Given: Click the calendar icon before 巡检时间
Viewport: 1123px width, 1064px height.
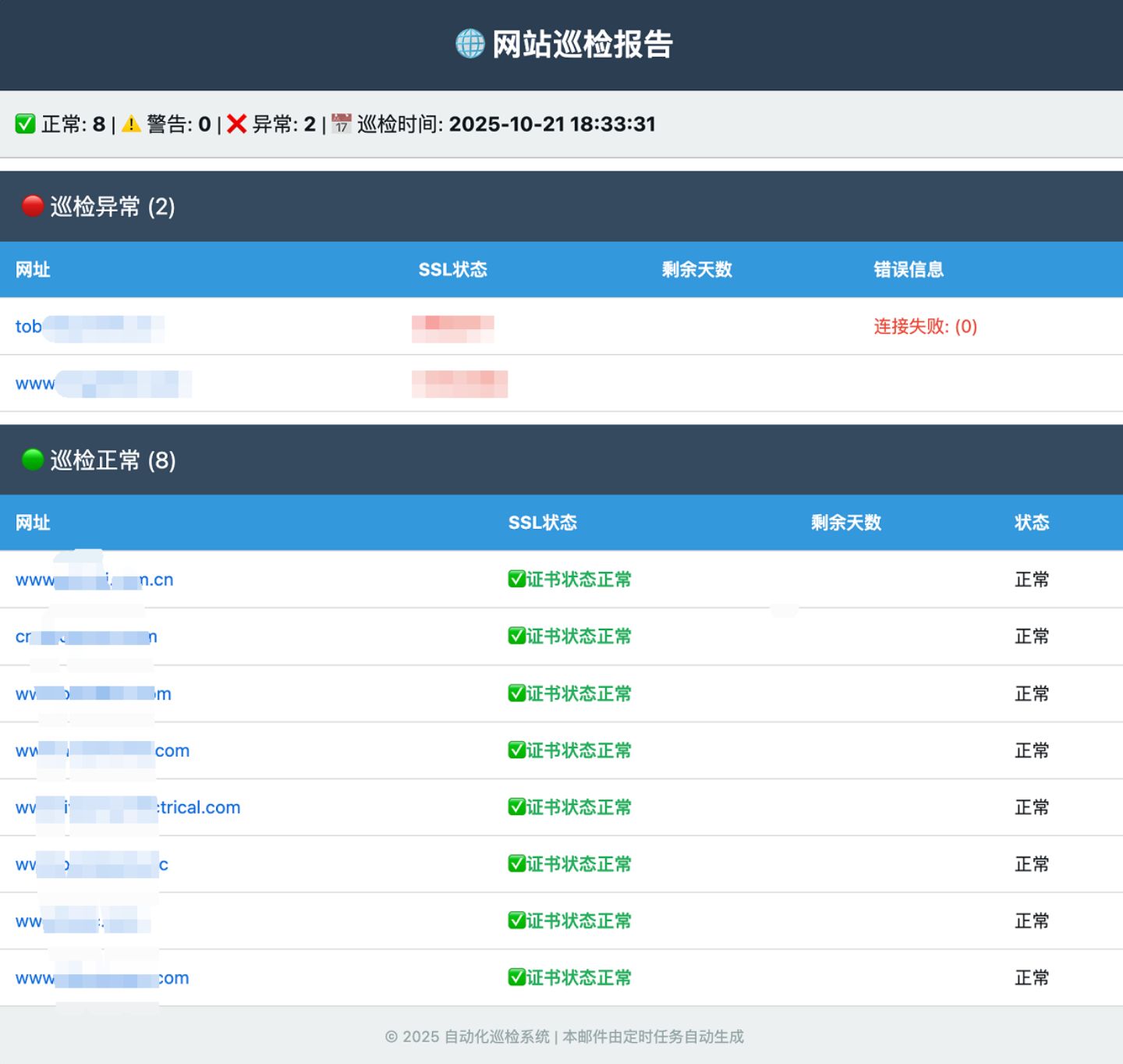Looking at the screenshot, I should (342, 124).
